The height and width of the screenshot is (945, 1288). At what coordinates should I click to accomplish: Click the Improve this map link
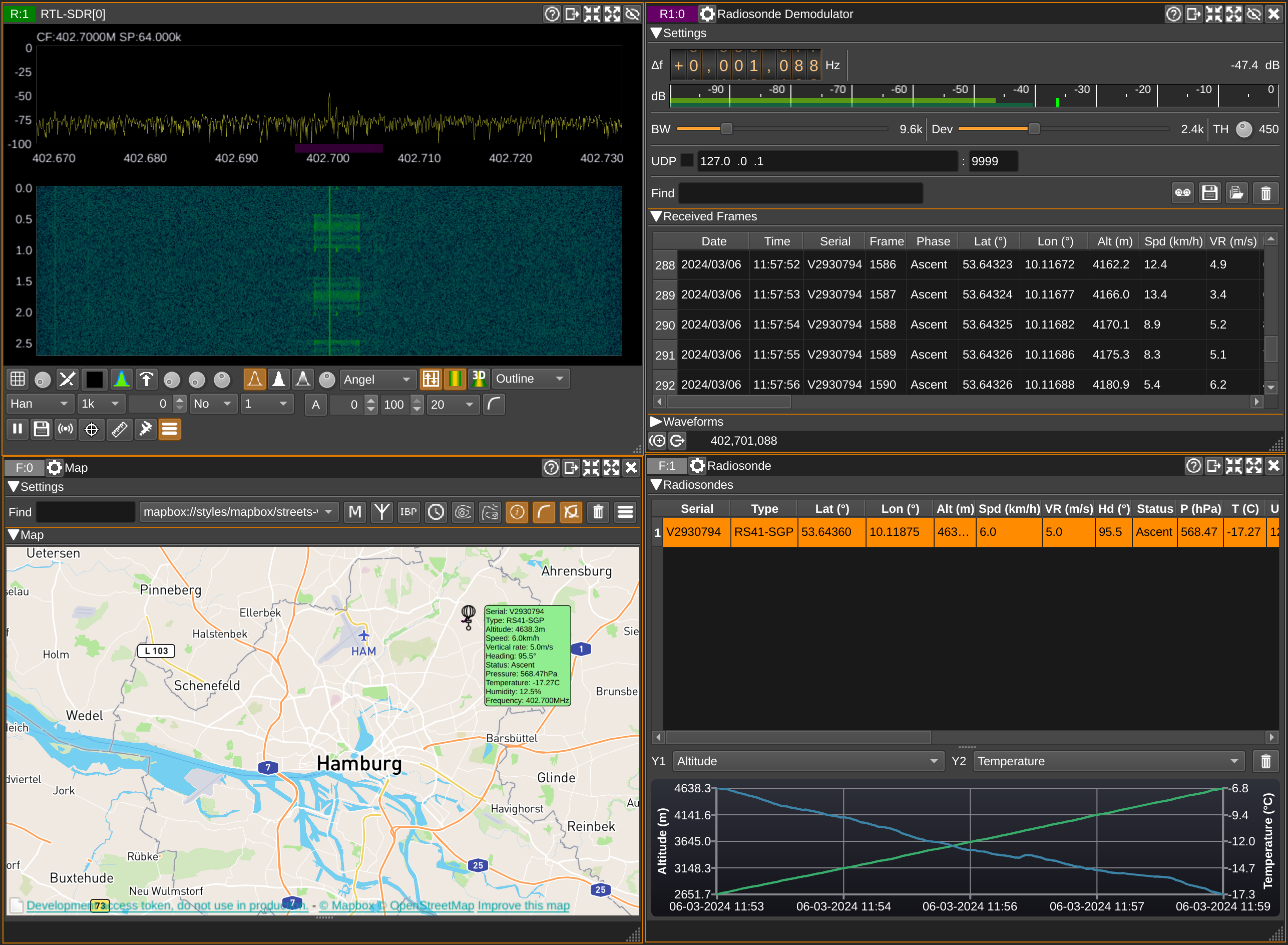coord(523,905)
